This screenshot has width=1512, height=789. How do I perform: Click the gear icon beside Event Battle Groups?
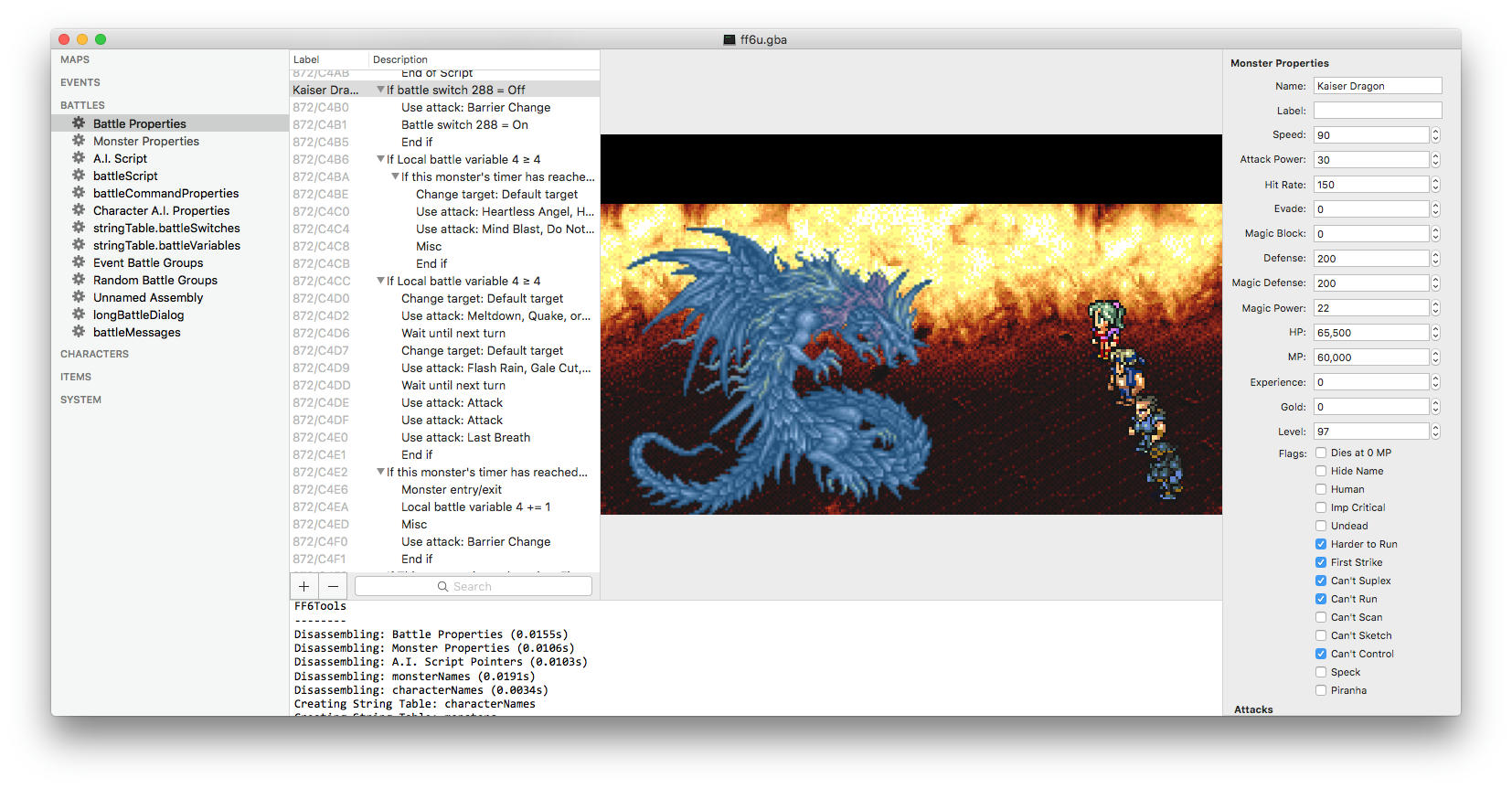(x=79, y=261)
